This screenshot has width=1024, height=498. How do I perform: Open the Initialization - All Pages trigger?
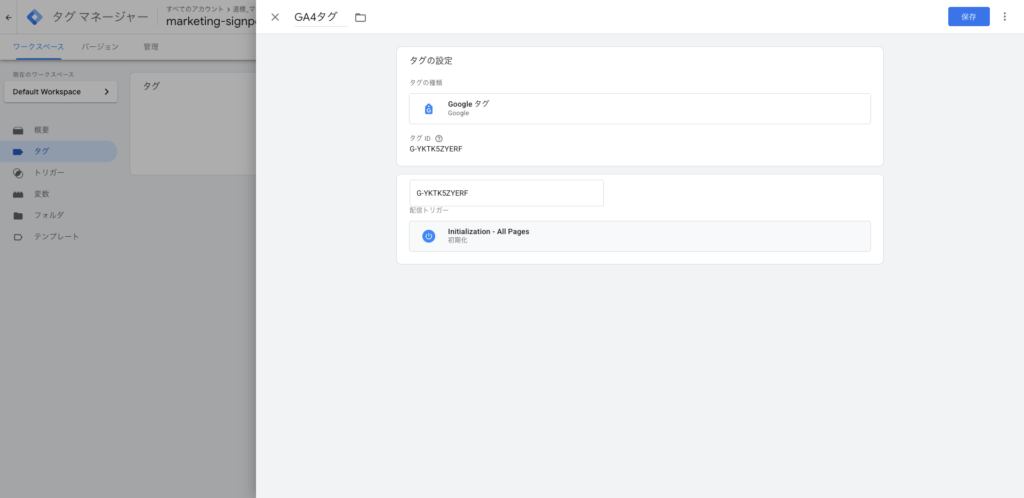click(639, 236)
